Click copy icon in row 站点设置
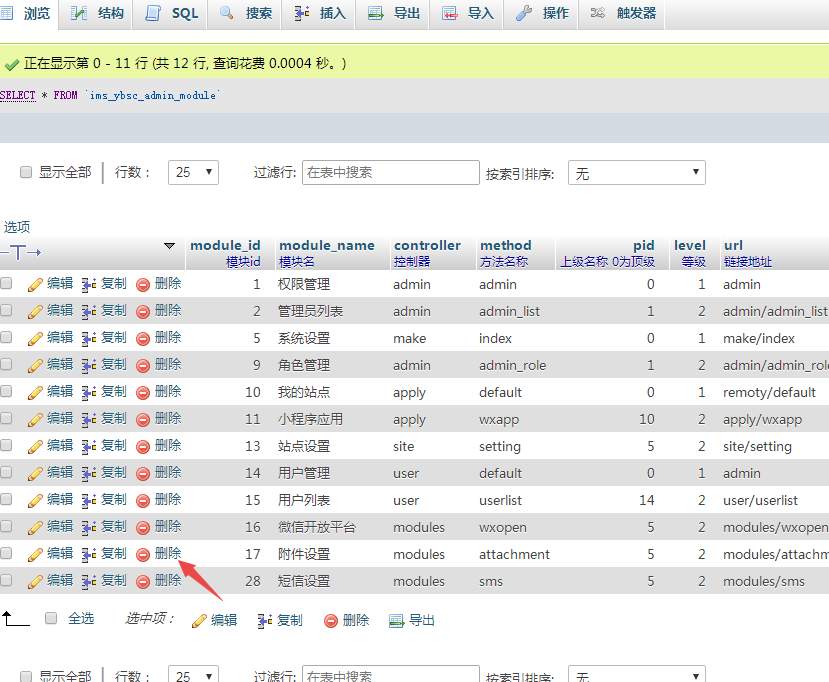829x682 pixels. pos(89,447)
